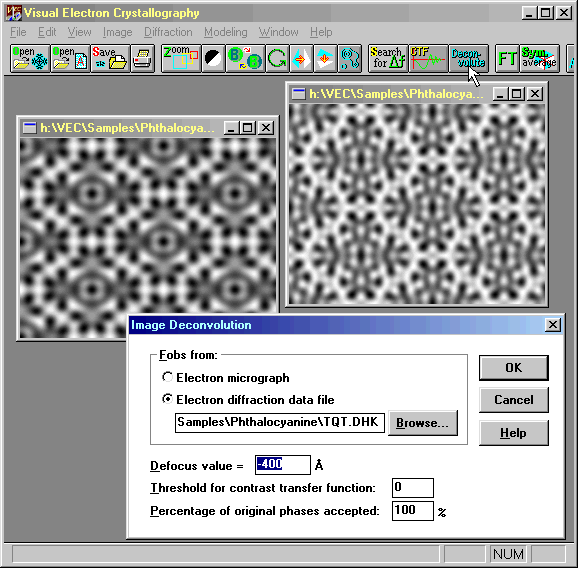Image resolution: width=578 pixels, height=568 pixels.
Task: Click the Sym. average toolbar icon
Action: coord(539,59)
